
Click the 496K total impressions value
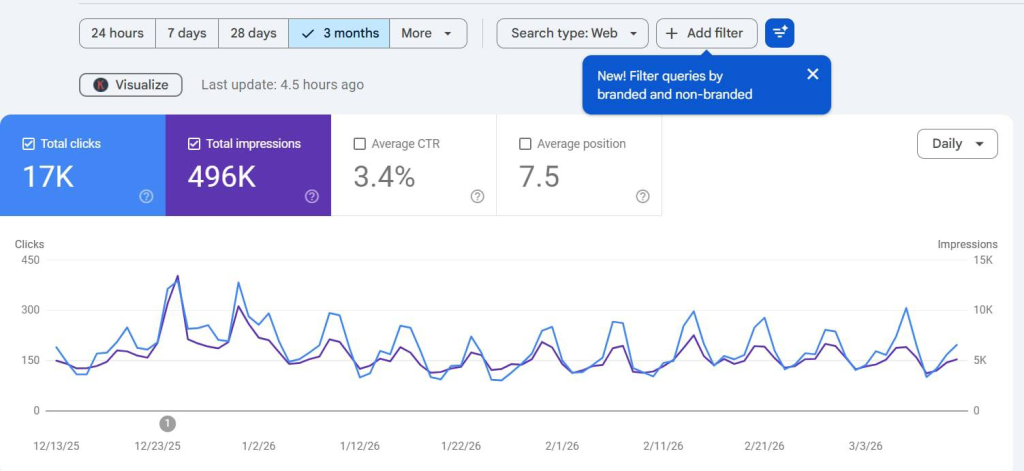coord(221,177)
